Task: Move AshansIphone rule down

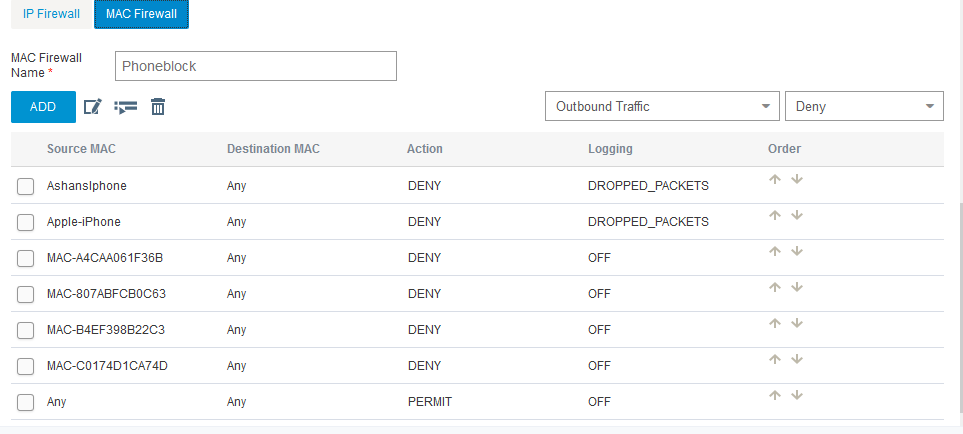Action: (797, 180)
